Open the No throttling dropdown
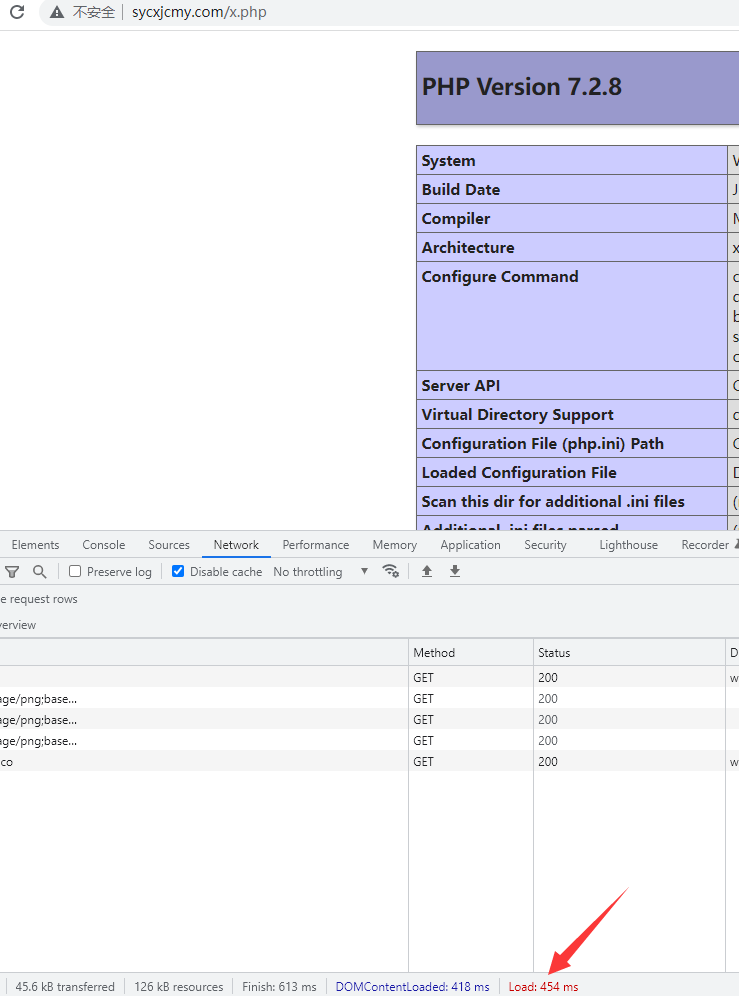 point(320,572)
